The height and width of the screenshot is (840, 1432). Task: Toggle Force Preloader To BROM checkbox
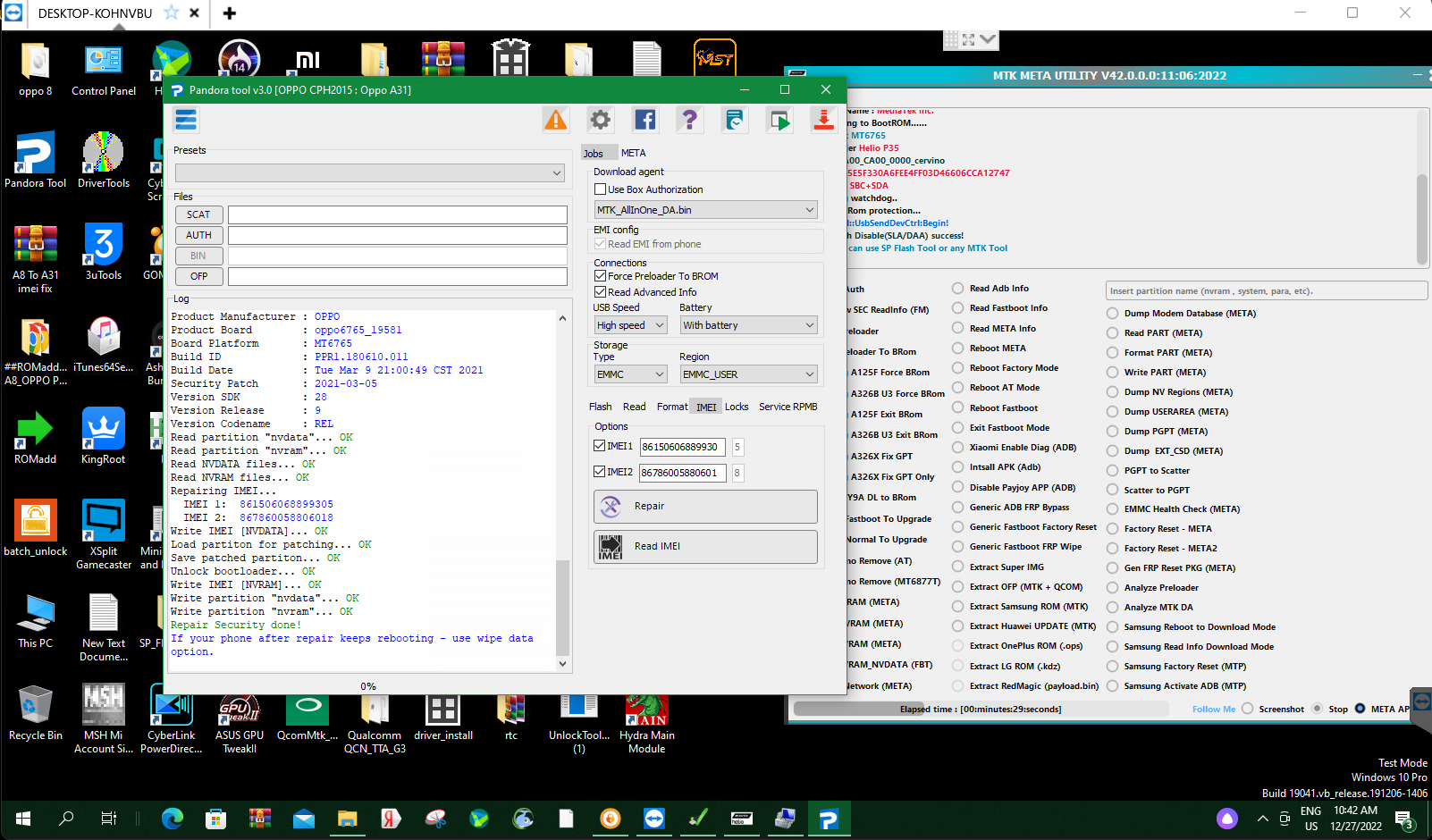[x=601, y=276]
